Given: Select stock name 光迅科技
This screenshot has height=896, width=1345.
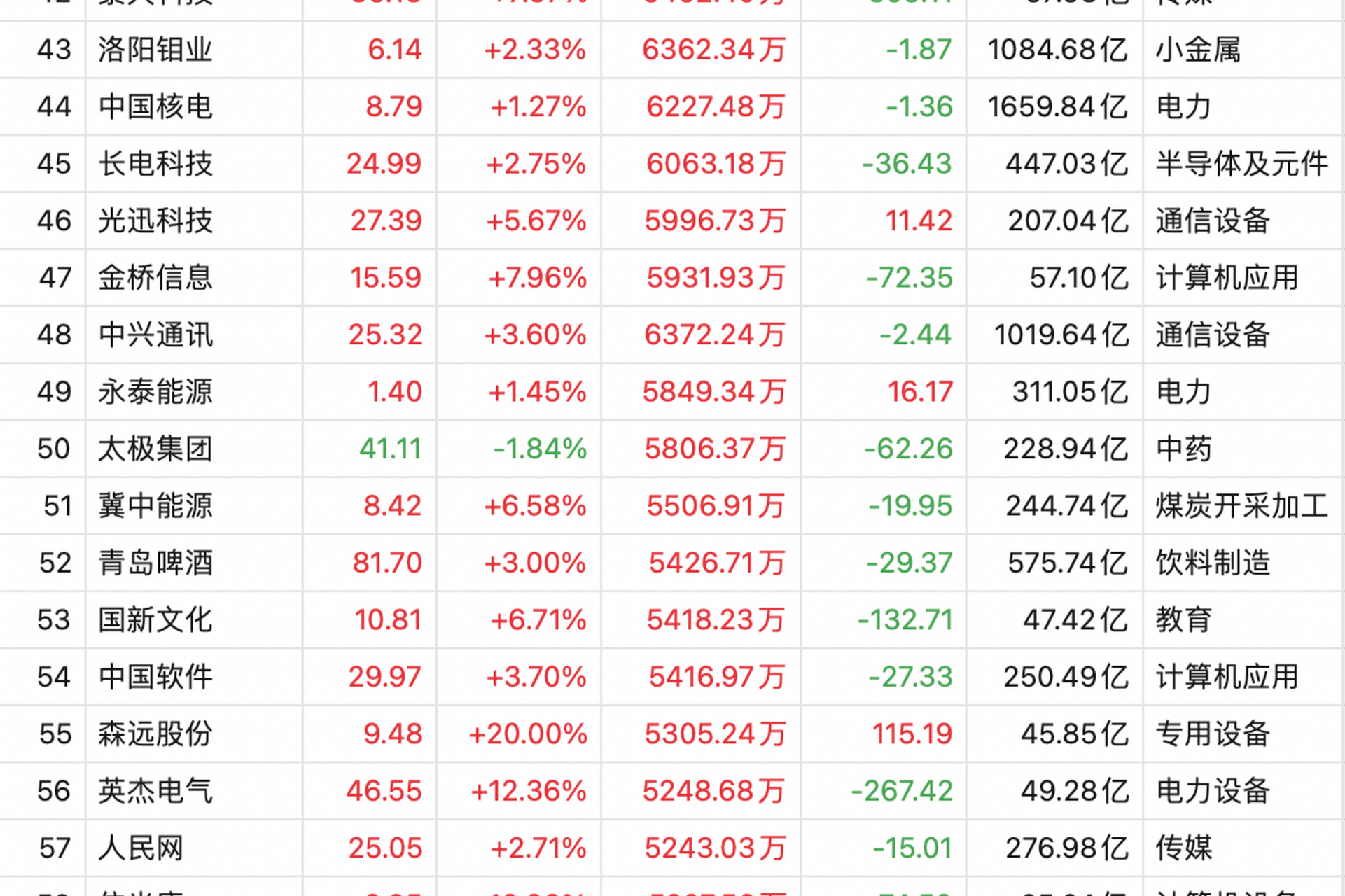Looking at the screenshot, I should pyautogui.click(x=155, y=220).
